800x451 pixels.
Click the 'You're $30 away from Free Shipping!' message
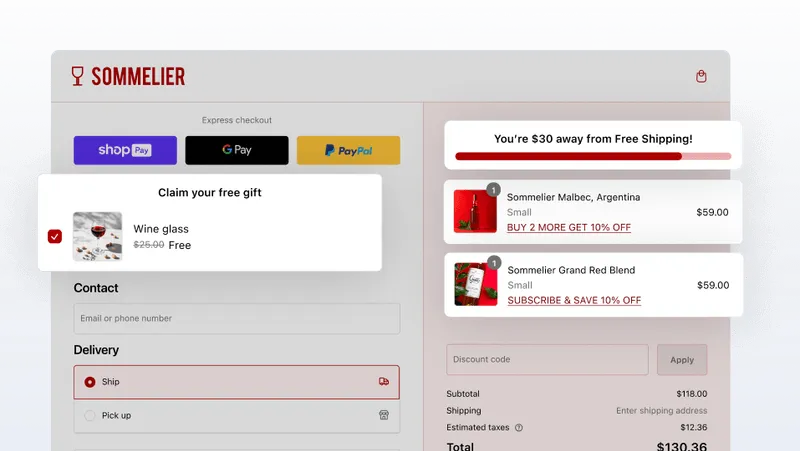coord(593,139)
